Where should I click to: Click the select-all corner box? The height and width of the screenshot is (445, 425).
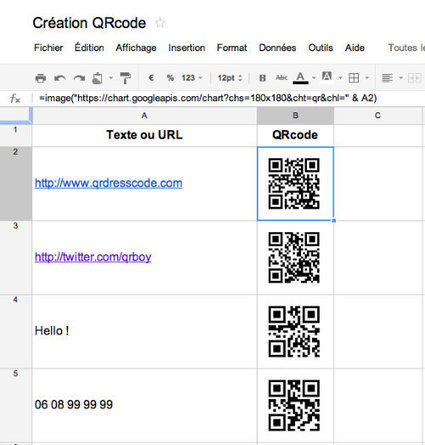[16, 116]
